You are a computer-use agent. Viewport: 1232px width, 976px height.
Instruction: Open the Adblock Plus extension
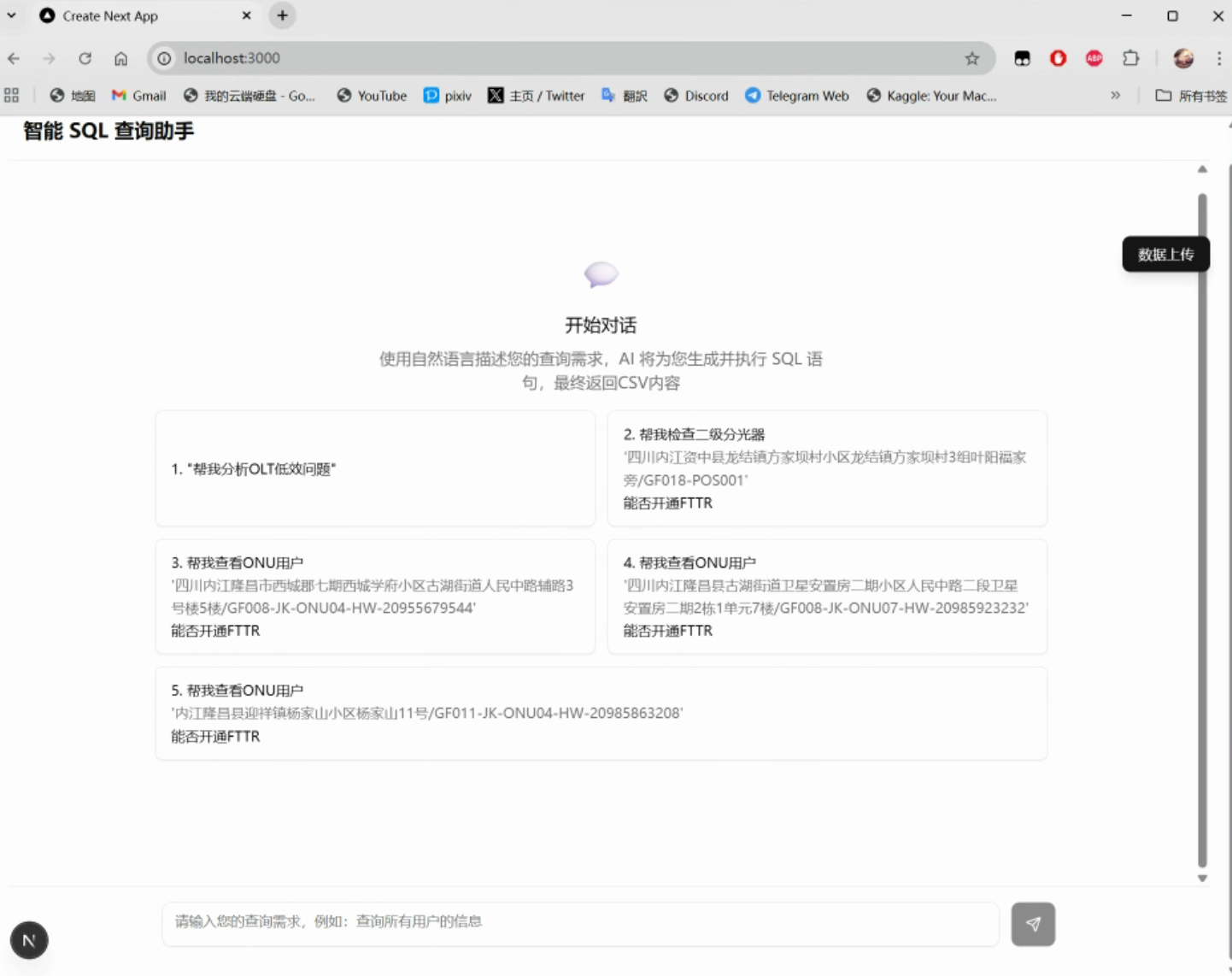[x=1094, y=58]
